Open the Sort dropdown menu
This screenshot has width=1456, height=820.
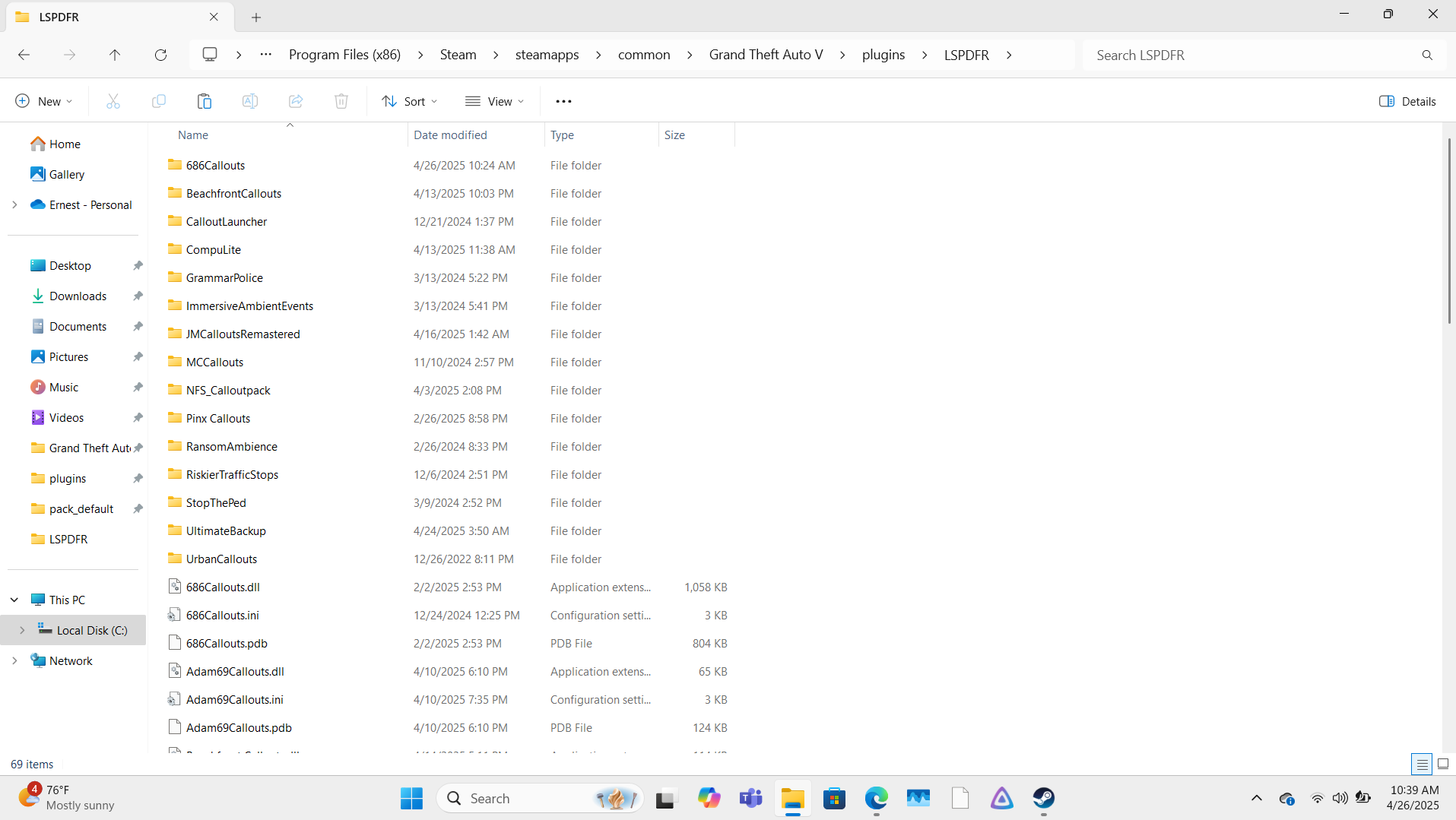pyautogui.click(x=410, y=101)
